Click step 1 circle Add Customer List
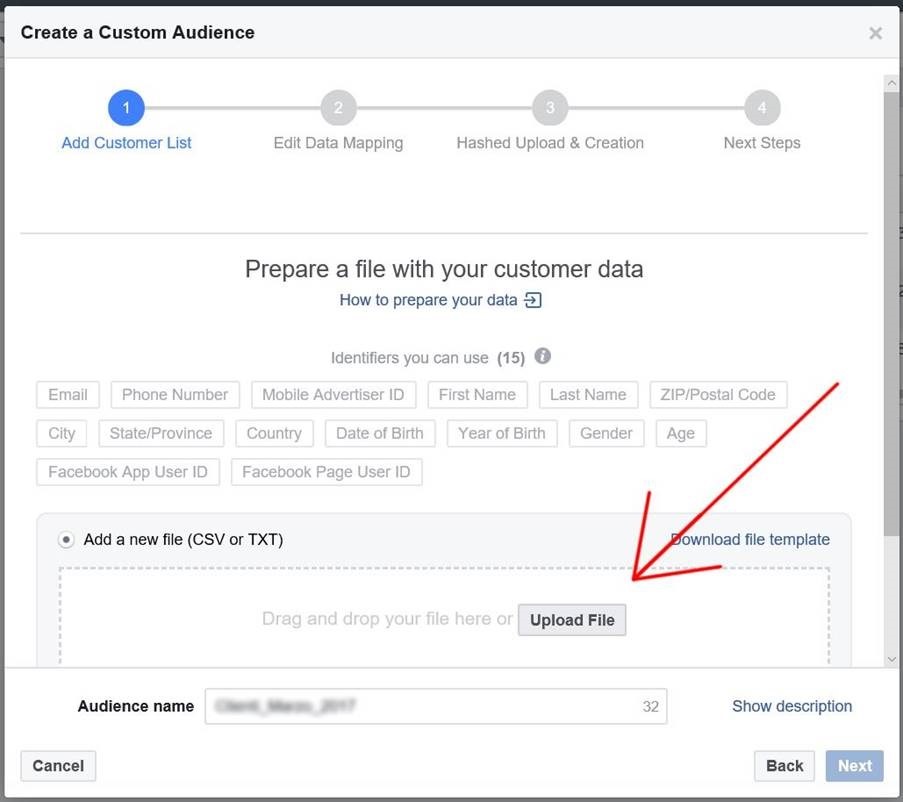Screen dimensions: 903x802 pyautogui.click(x=126, y=108)
